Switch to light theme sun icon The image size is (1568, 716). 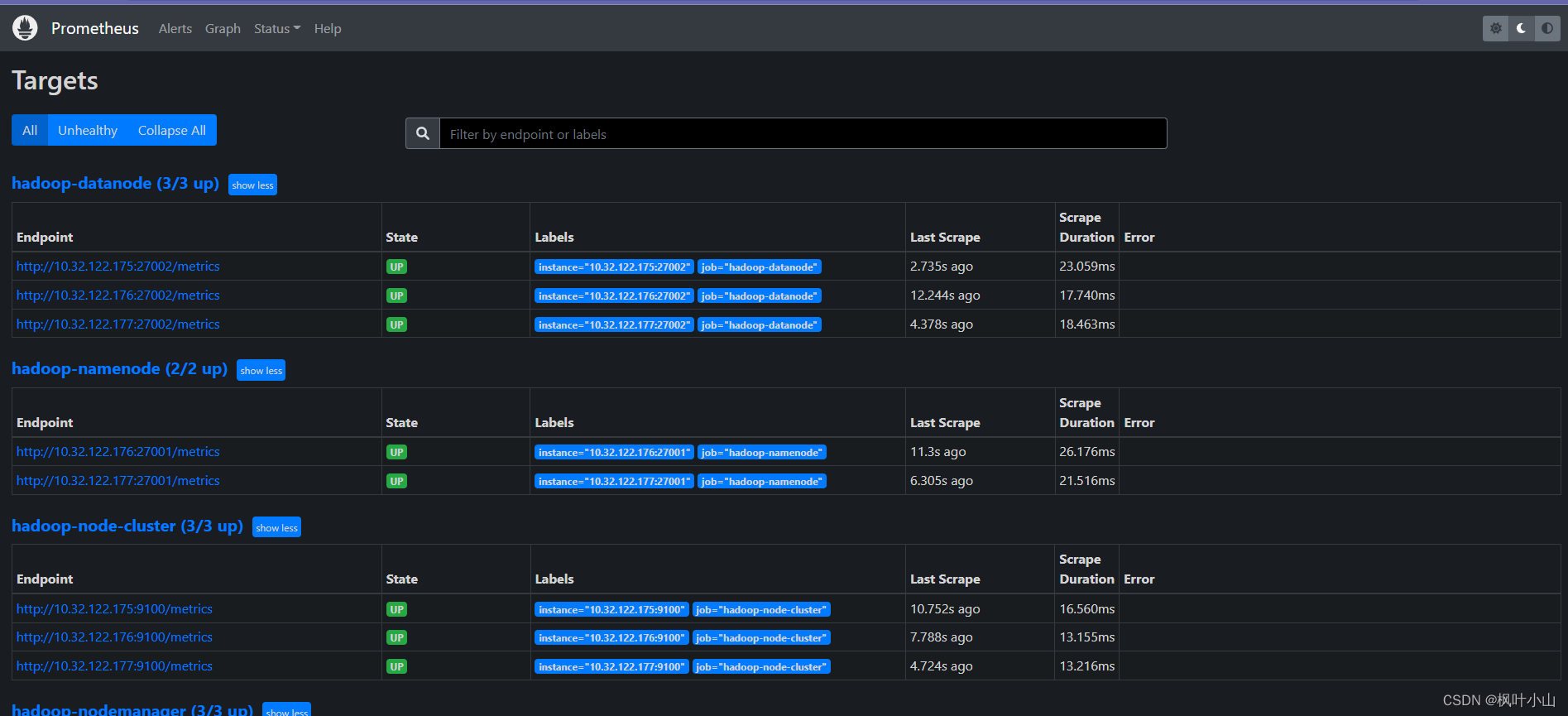click(x=1495, y=28)
